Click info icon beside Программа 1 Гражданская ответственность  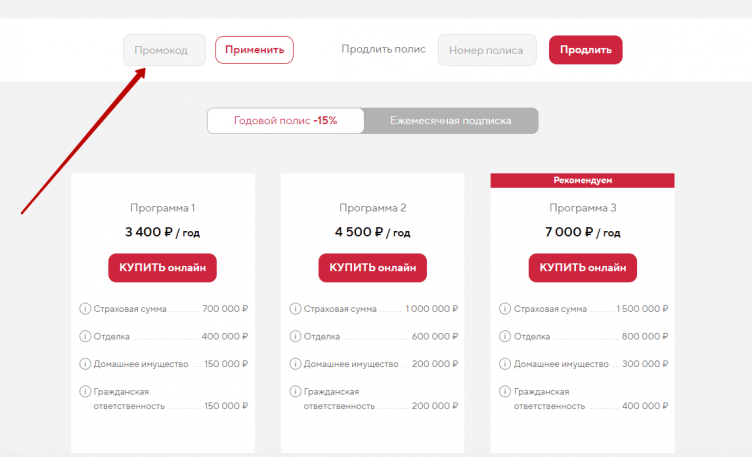85,391
